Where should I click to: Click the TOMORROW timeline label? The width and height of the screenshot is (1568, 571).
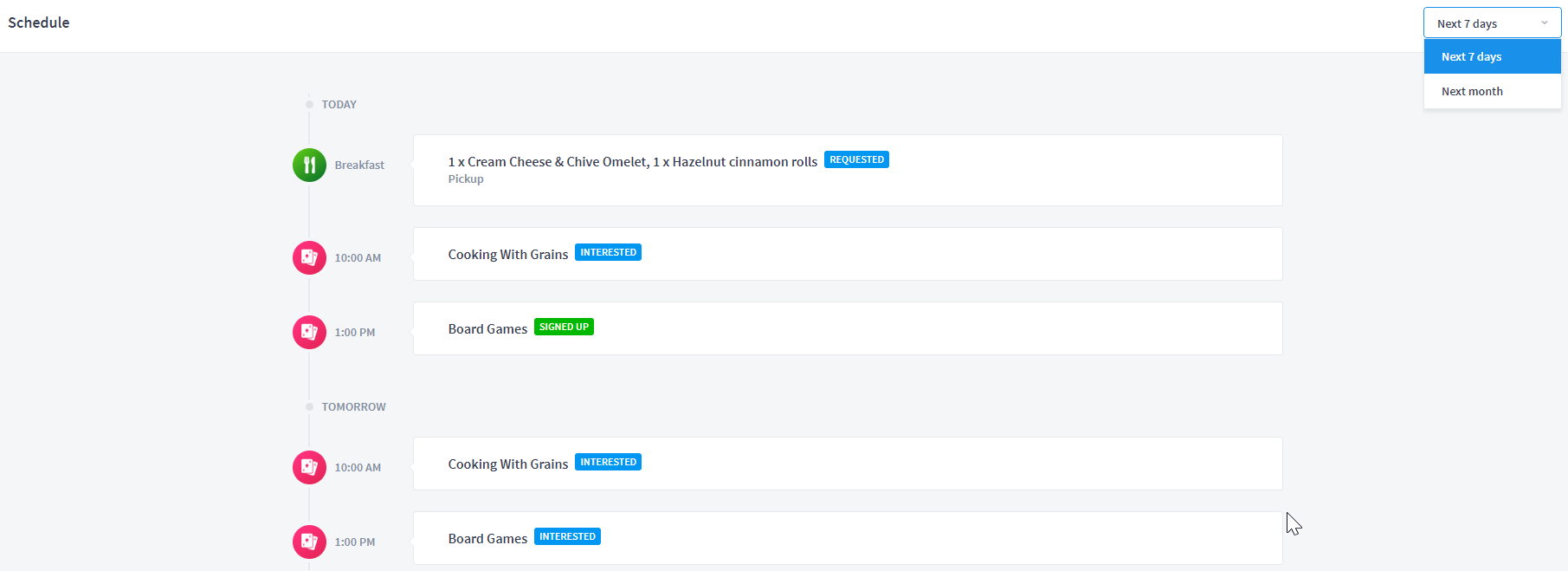(354, 406)
